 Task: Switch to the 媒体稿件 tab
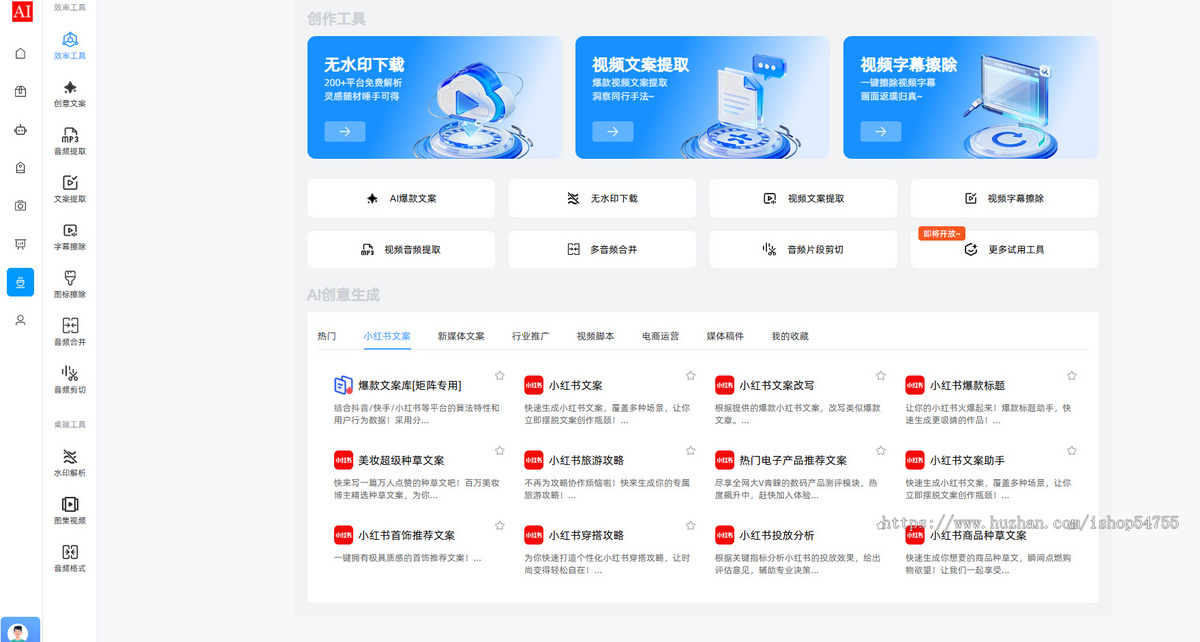tap(725, 336)
